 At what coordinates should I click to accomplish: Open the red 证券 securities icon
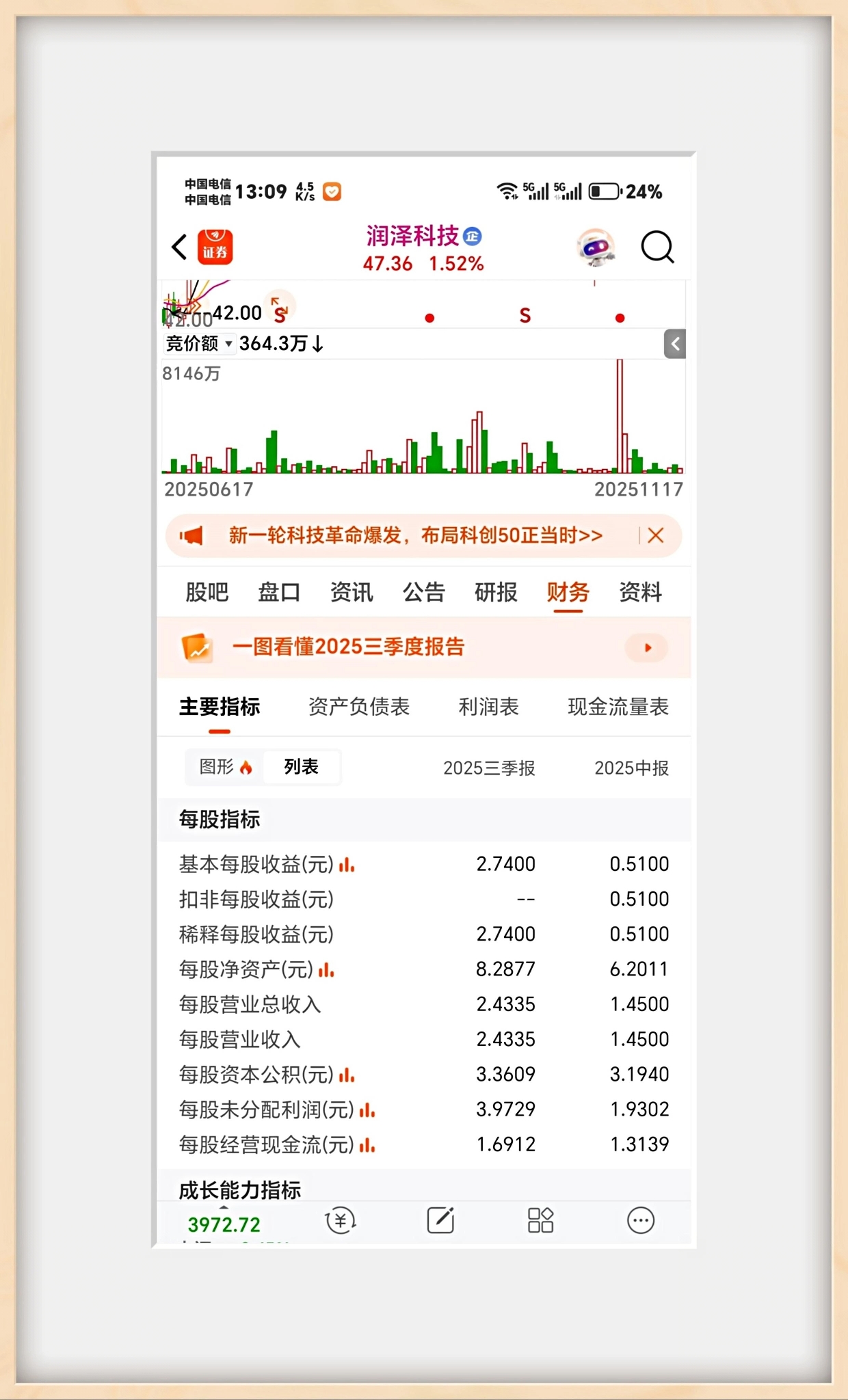[215, 247]
